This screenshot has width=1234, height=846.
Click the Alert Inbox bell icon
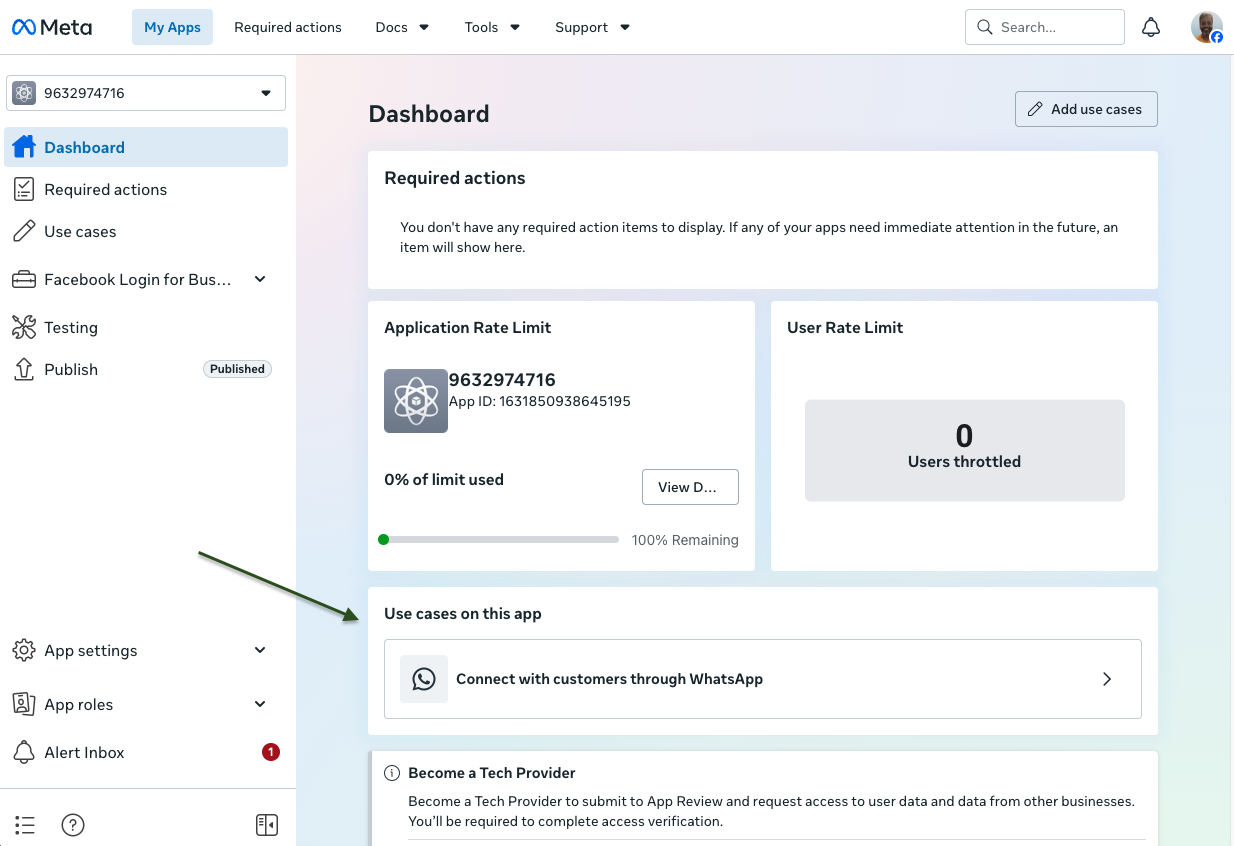click(24, 752)
